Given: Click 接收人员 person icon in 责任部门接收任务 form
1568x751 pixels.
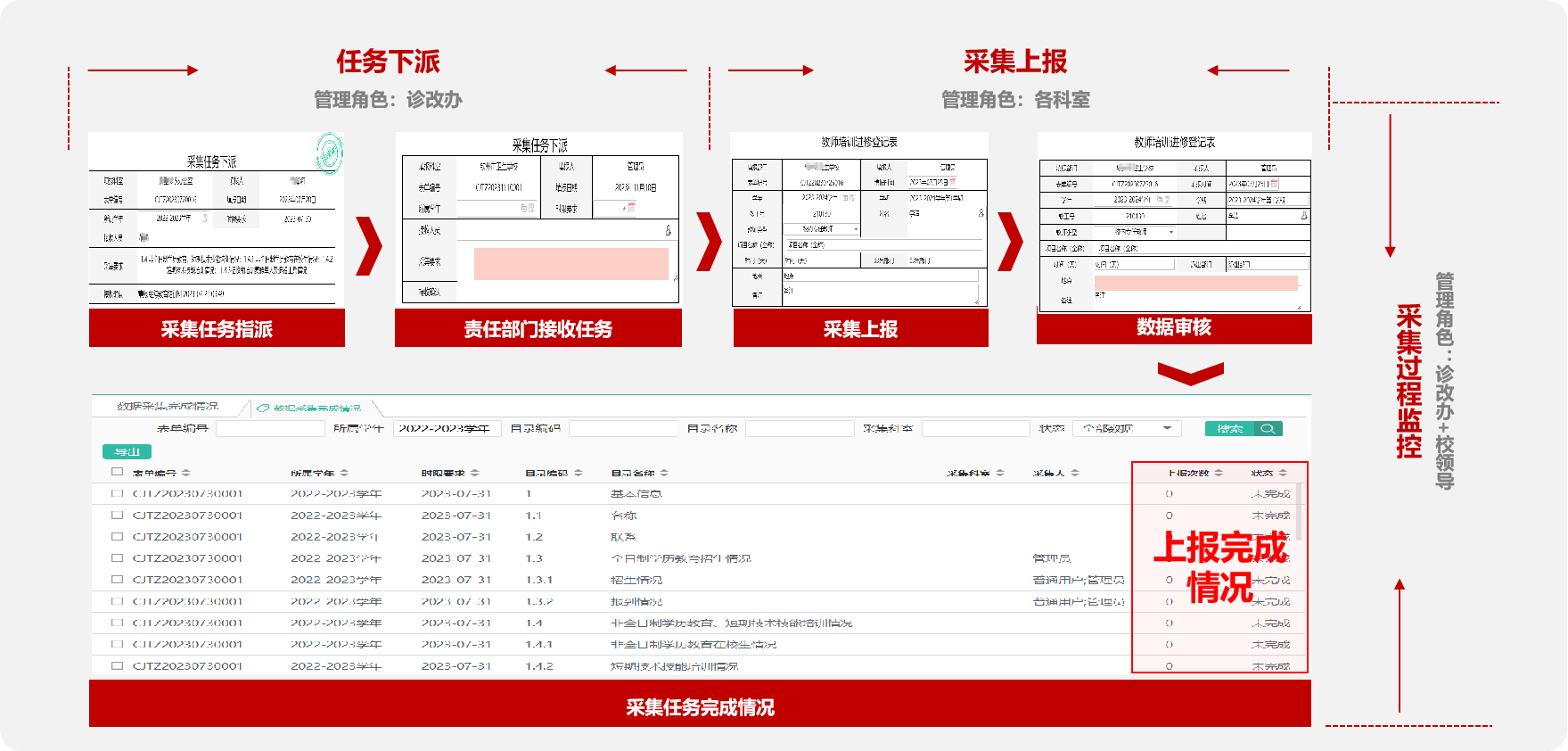Looking at the screenshot, I should 668,230.
